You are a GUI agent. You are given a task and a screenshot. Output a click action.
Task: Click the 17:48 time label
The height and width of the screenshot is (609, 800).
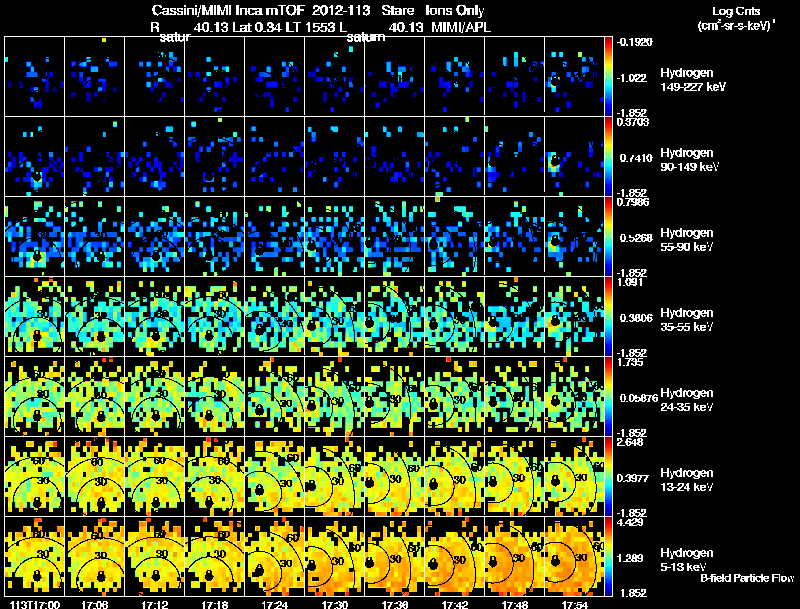click(515, 604)
